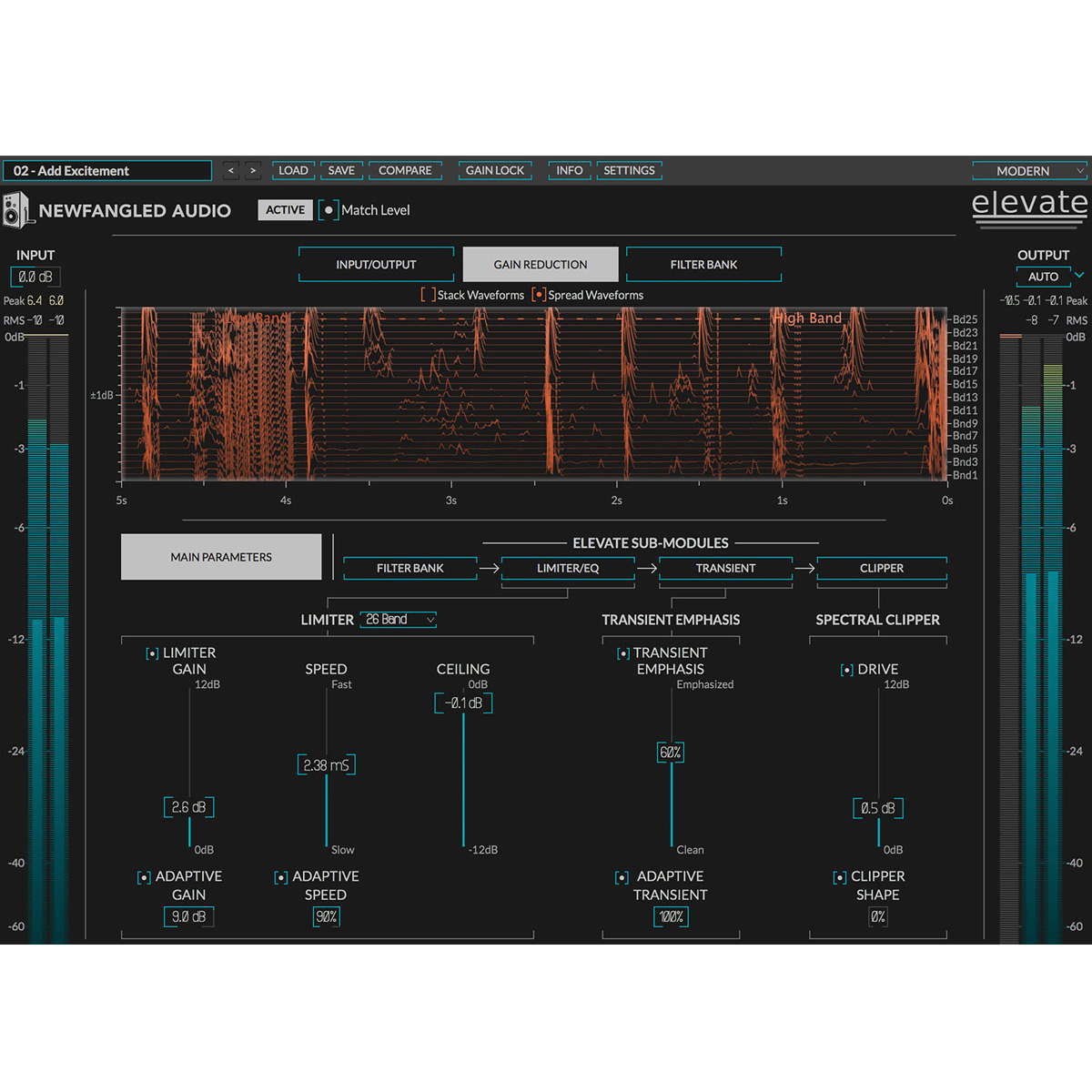The image size is (1092, 1092).
Task: Click Speed slider handle 2.38 mS
Action: point(327,765)
